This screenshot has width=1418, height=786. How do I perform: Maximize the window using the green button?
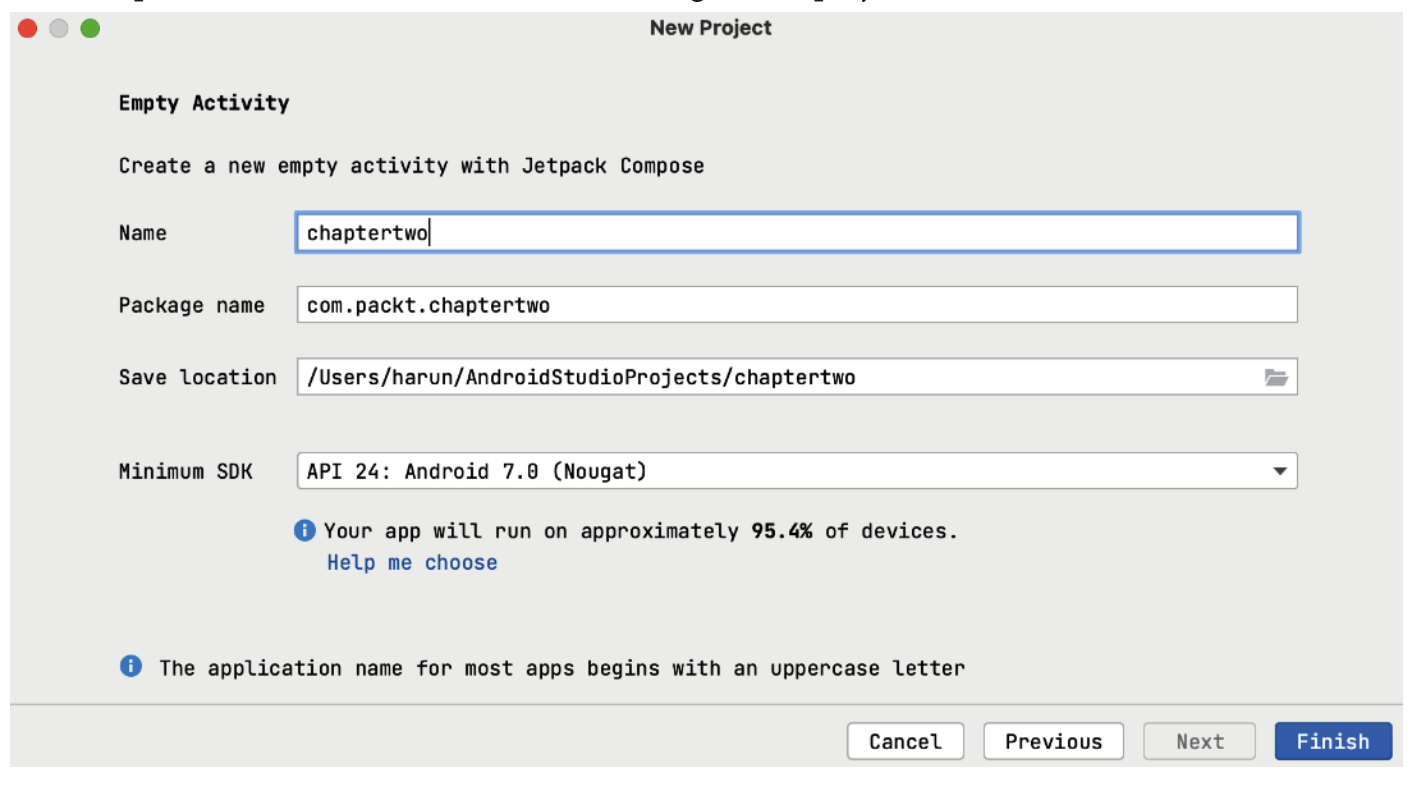[x=90, y=28]
